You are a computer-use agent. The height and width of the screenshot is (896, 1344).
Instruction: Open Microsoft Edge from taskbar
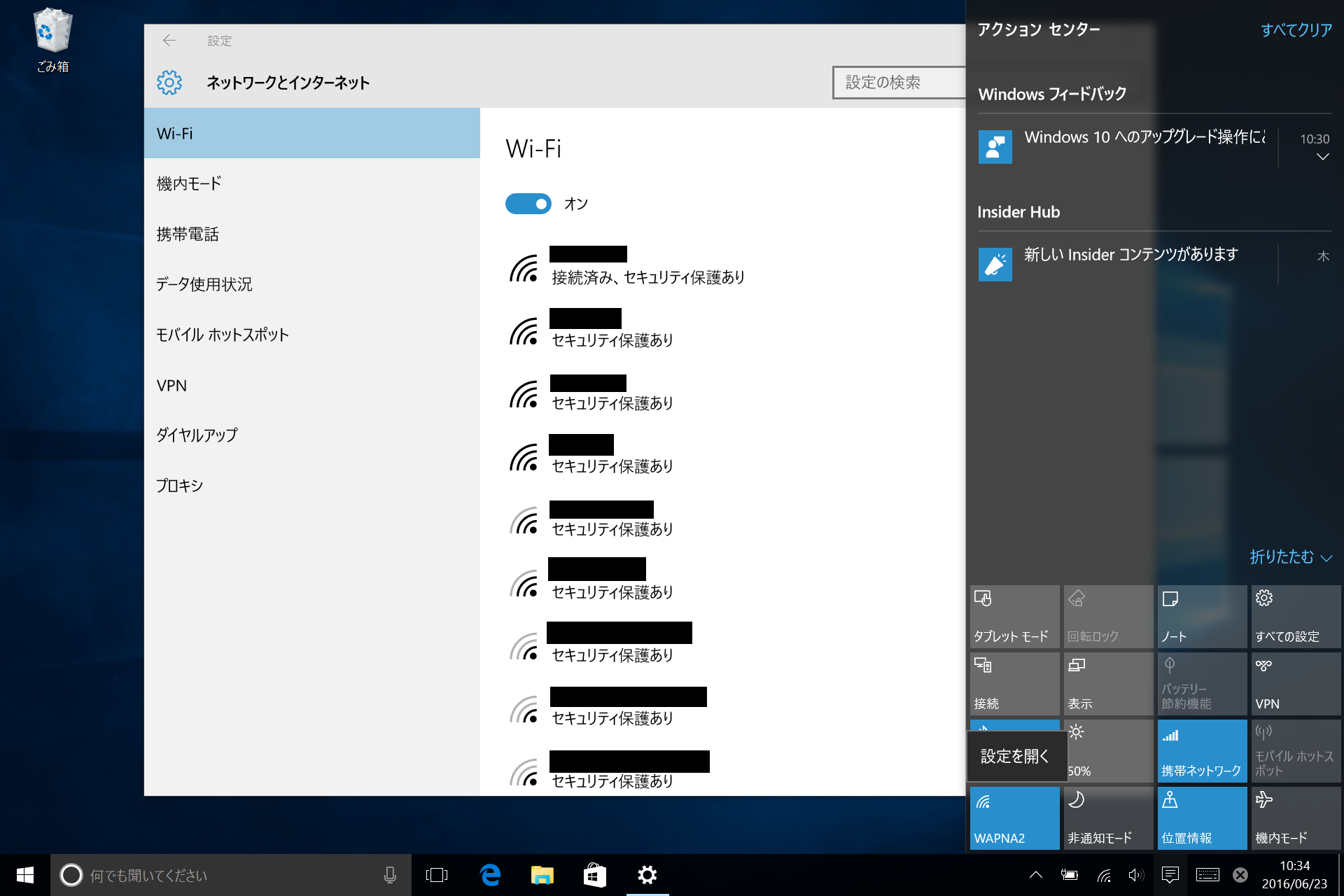pyautogui.click(x=490, y=875)
